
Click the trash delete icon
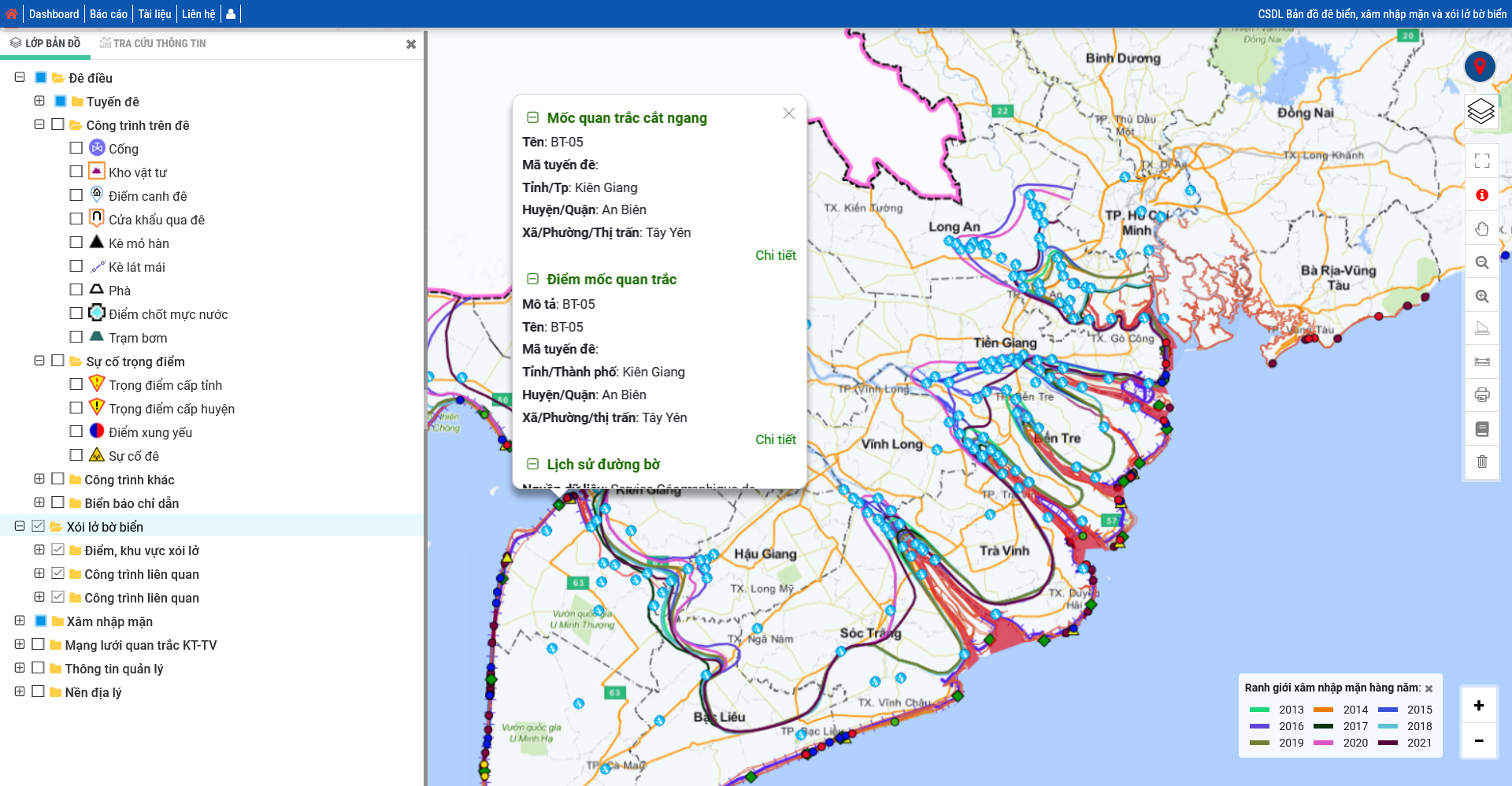click(x=1482, y=462)
